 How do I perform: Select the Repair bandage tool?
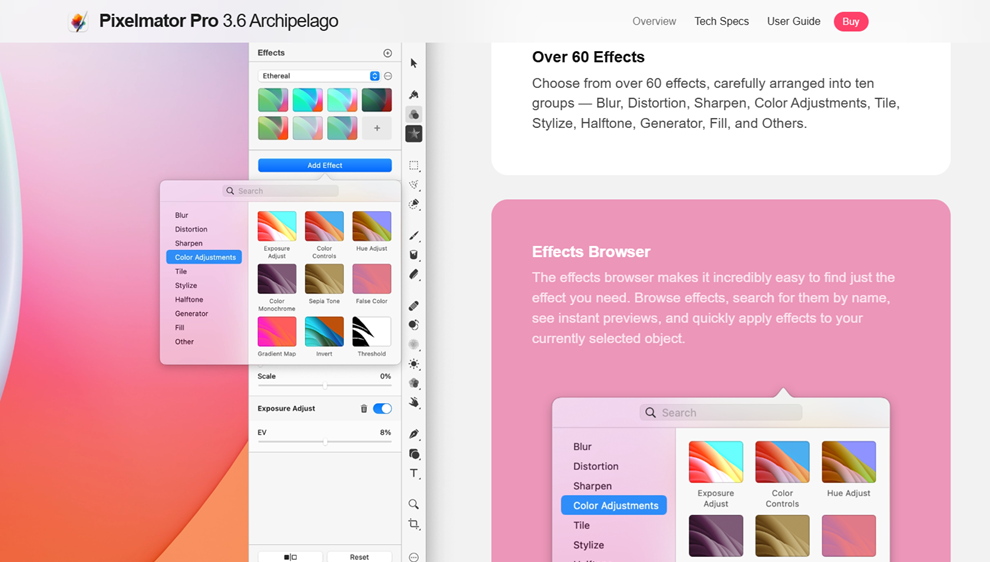pyautogui.click(x=414, y=306)
